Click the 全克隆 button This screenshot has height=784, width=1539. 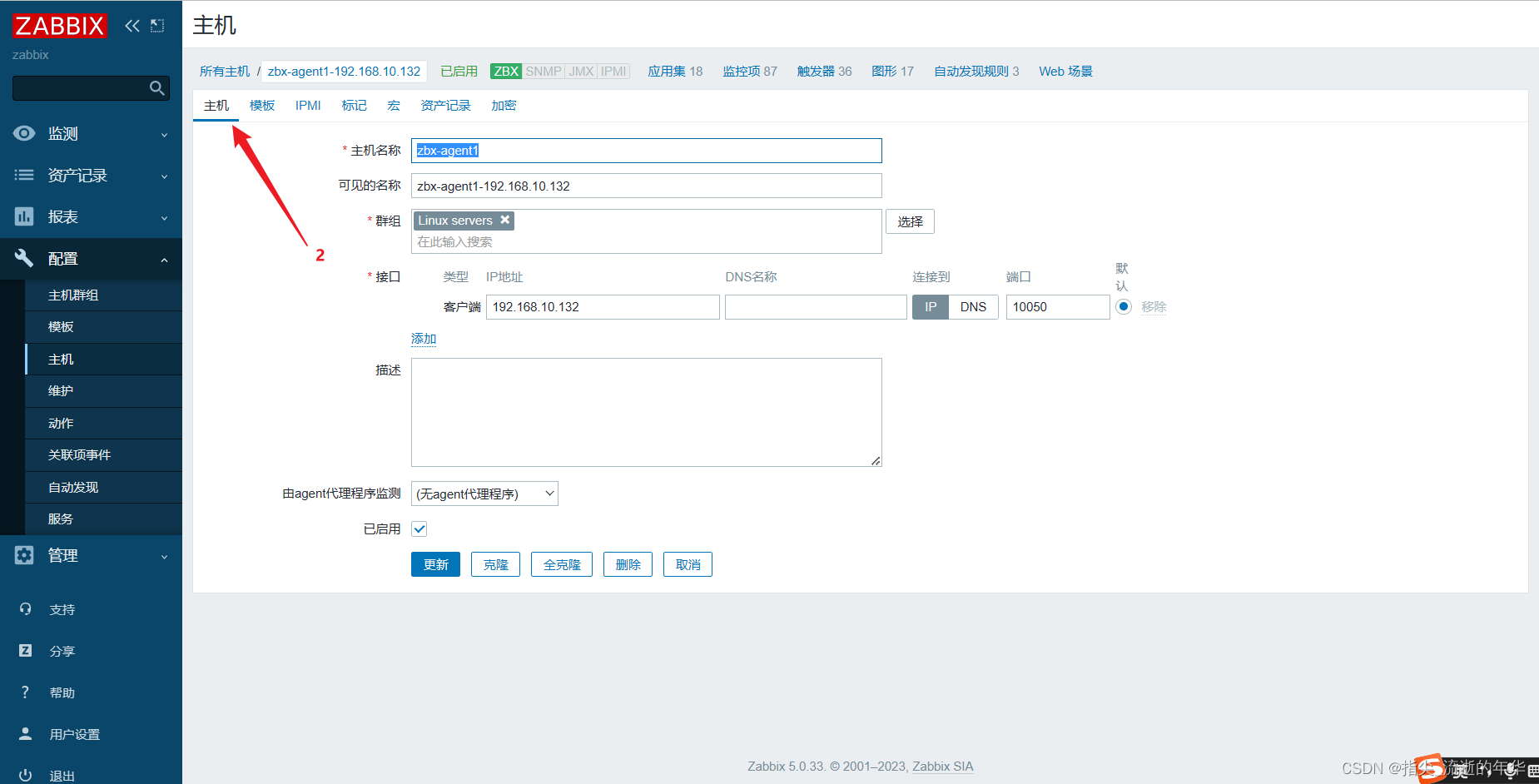click(x=562, y=564)
